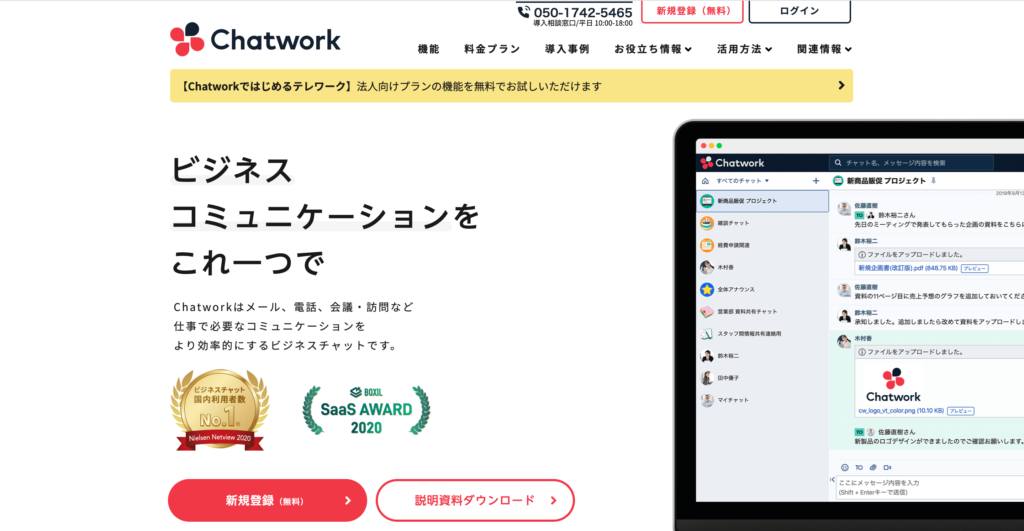Click the home icon in the mockup sidebar

tap(705, 181)
